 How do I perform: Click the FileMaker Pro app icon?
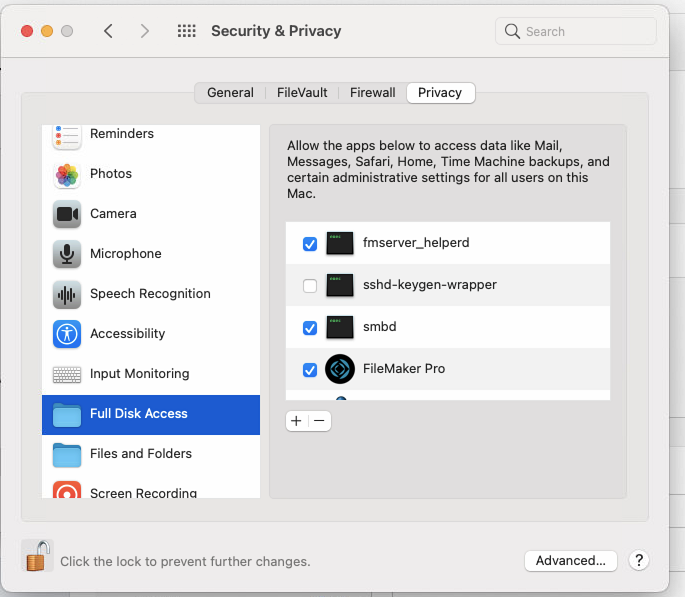340,369
